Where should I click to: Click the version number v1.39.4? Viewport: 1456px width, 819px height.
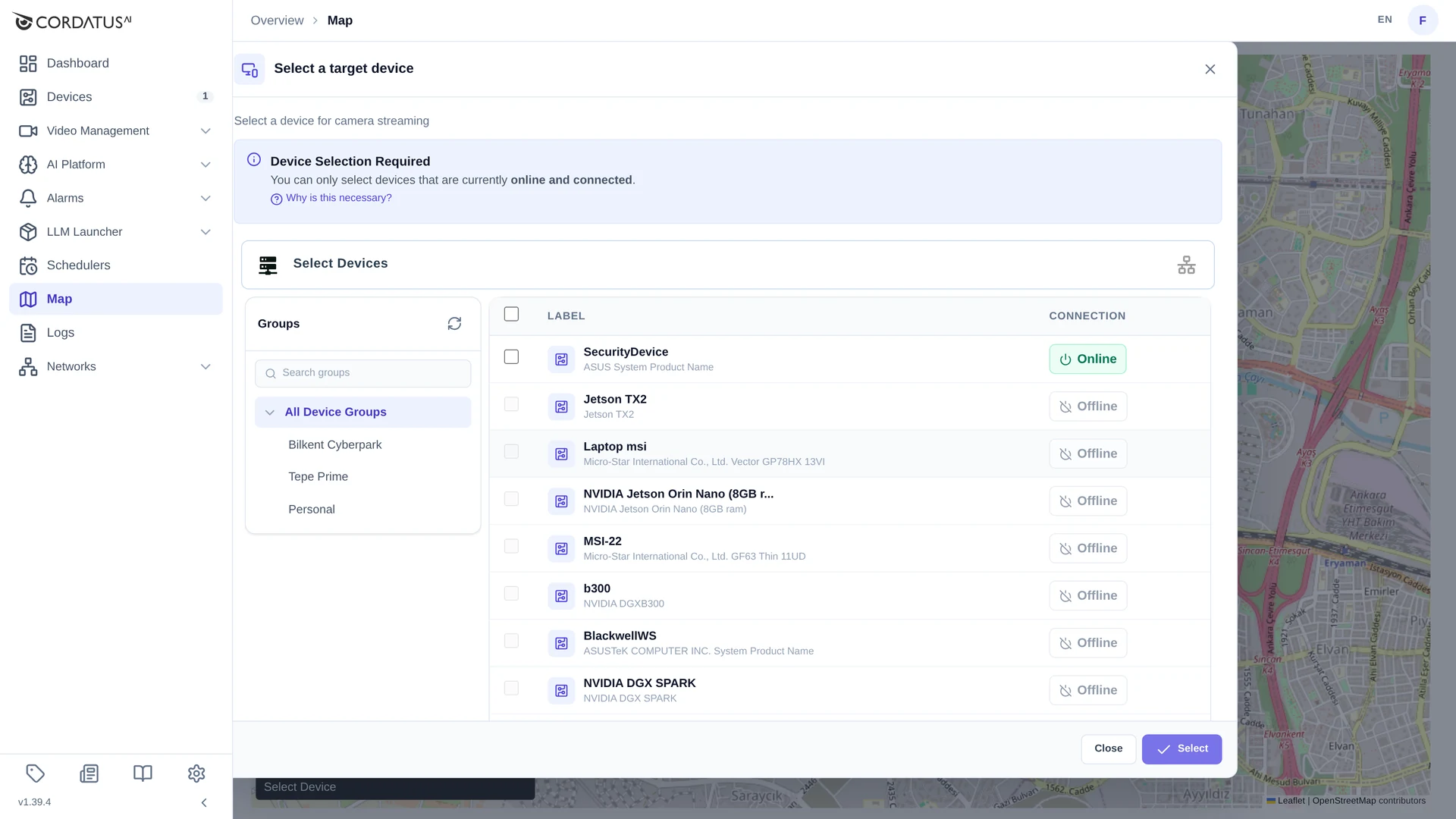35,802
